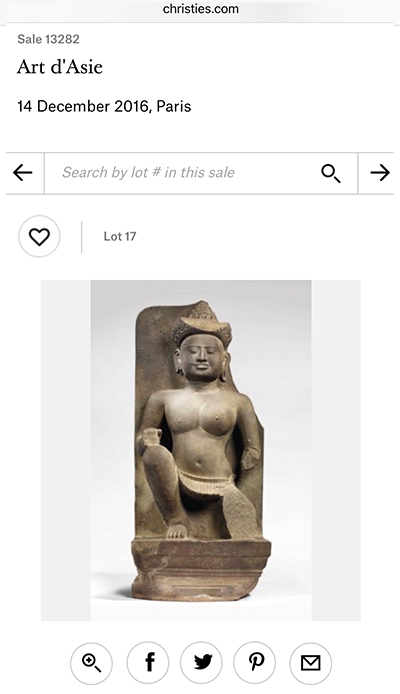Pin the lot on Pinterest

pyautogui.click(x=255, y=663)
